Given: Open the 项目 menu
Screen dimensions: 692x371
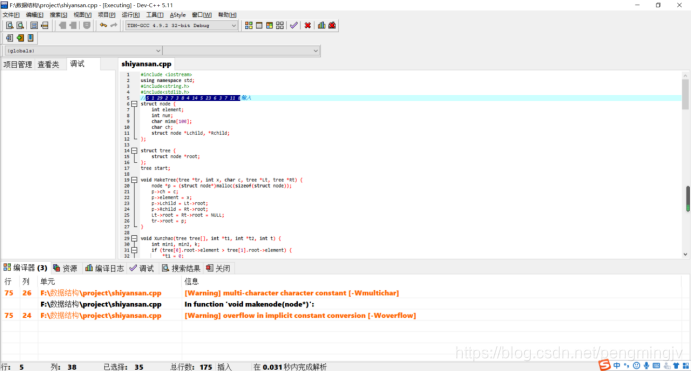Looking at the screenshot, I should (x=106, y=15).
